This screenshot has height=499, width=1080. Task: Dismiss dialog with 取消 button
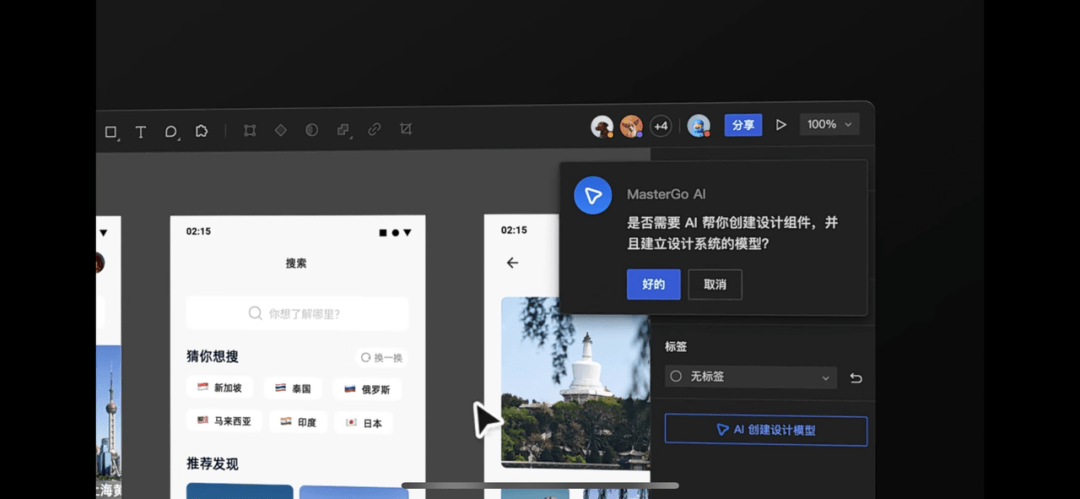[x=715, y=285]
